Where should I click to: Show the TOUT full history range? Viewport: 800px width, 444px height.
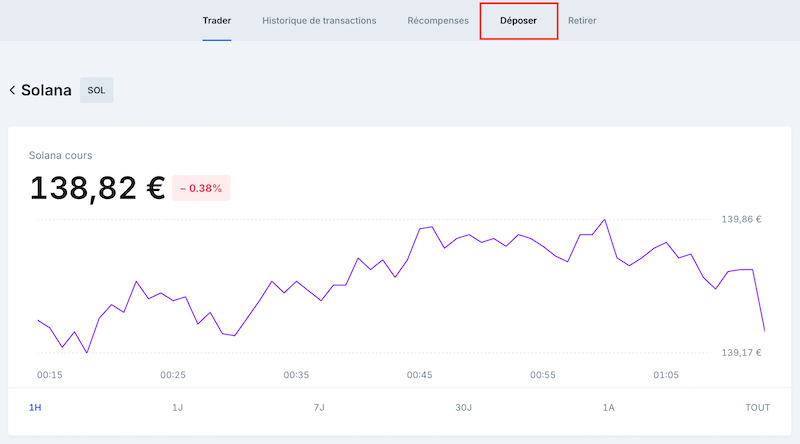[758, 407]
